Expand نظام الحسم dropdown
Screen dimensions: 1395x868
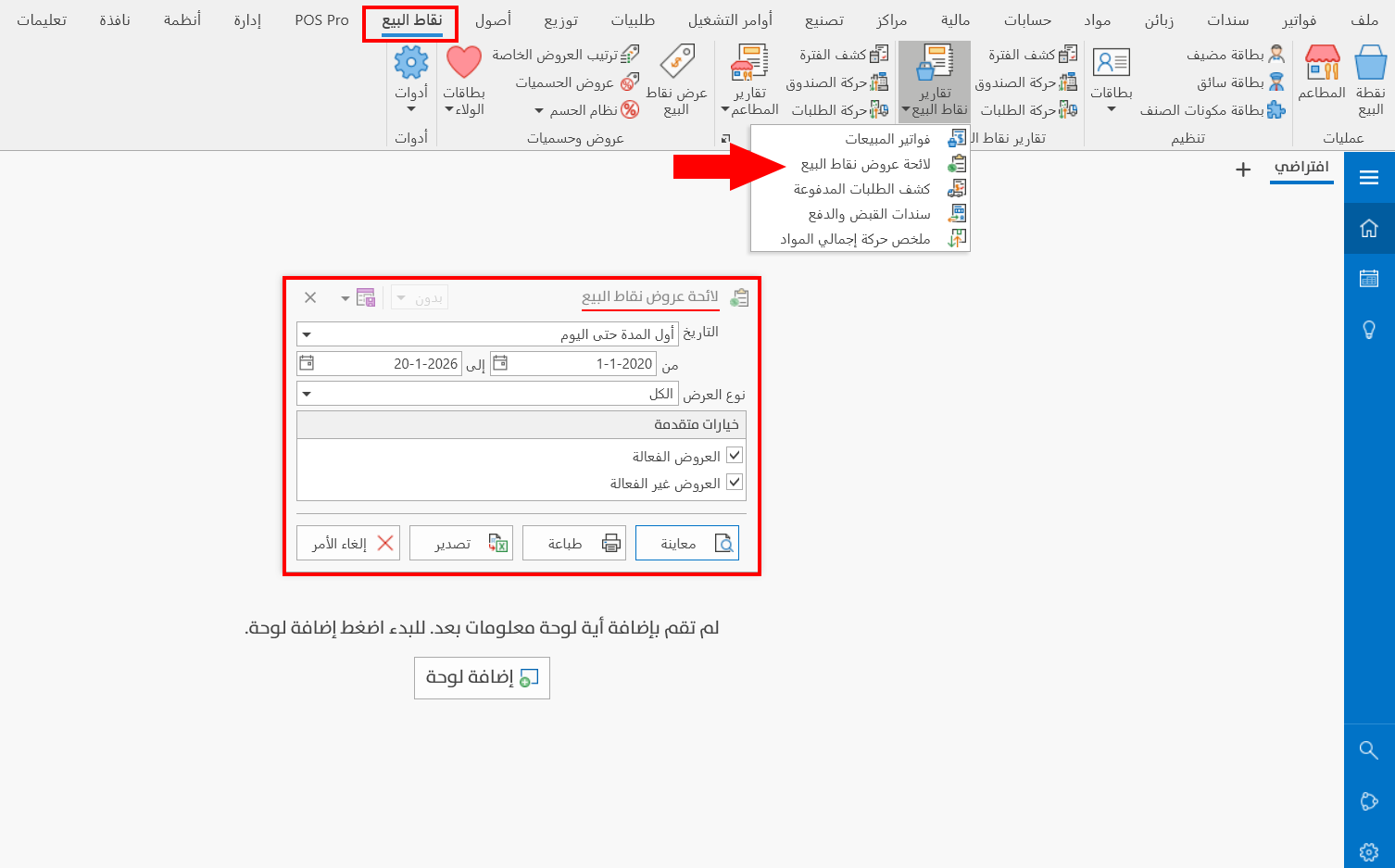pyautogui.click(x=587, y=110)
